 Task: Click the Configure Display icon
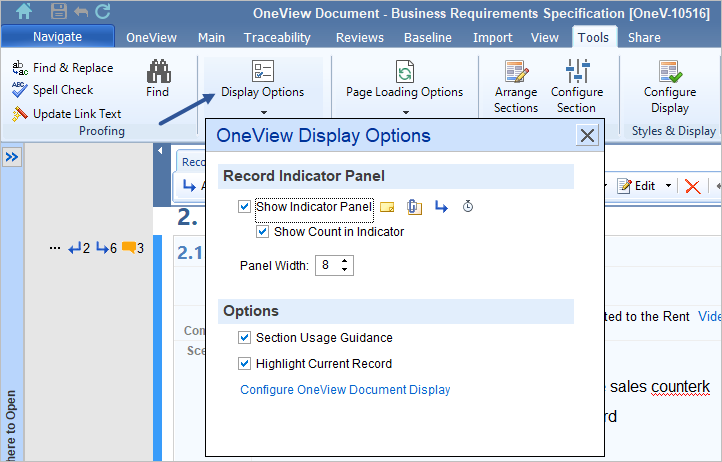click(x=670, y=71)
